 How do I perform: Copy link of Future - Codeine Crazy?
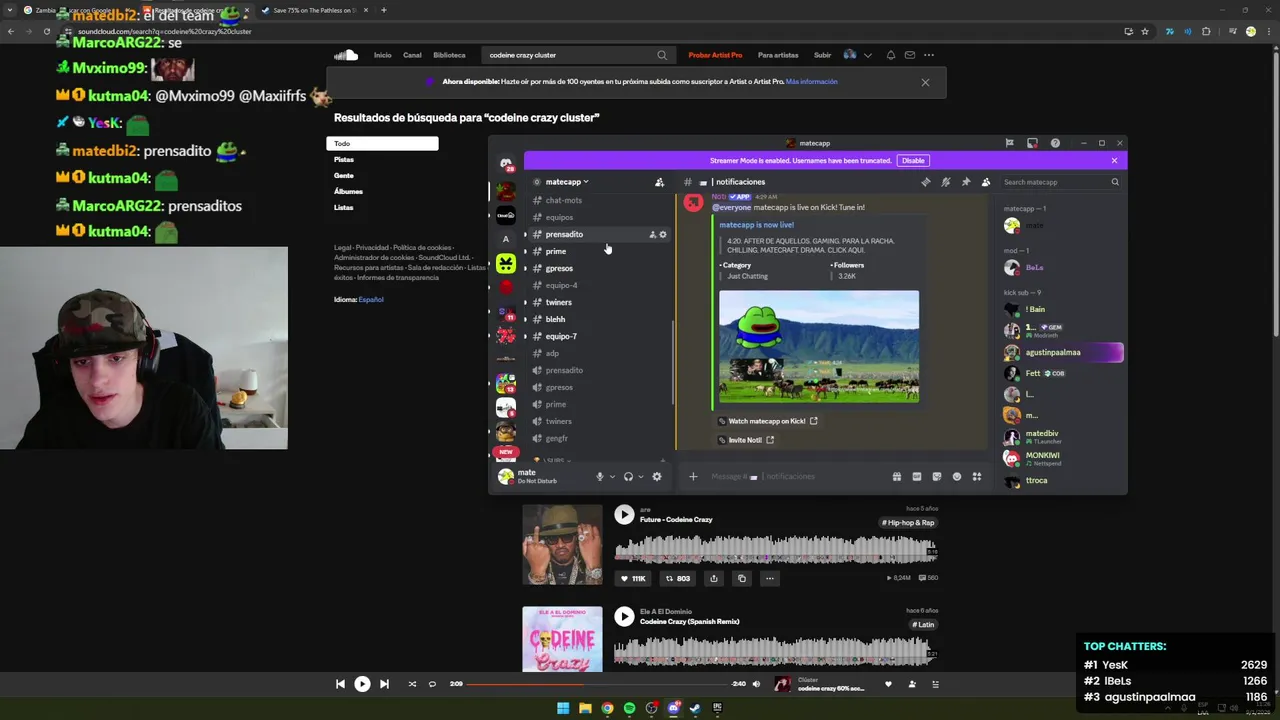[x=741, y=578]
